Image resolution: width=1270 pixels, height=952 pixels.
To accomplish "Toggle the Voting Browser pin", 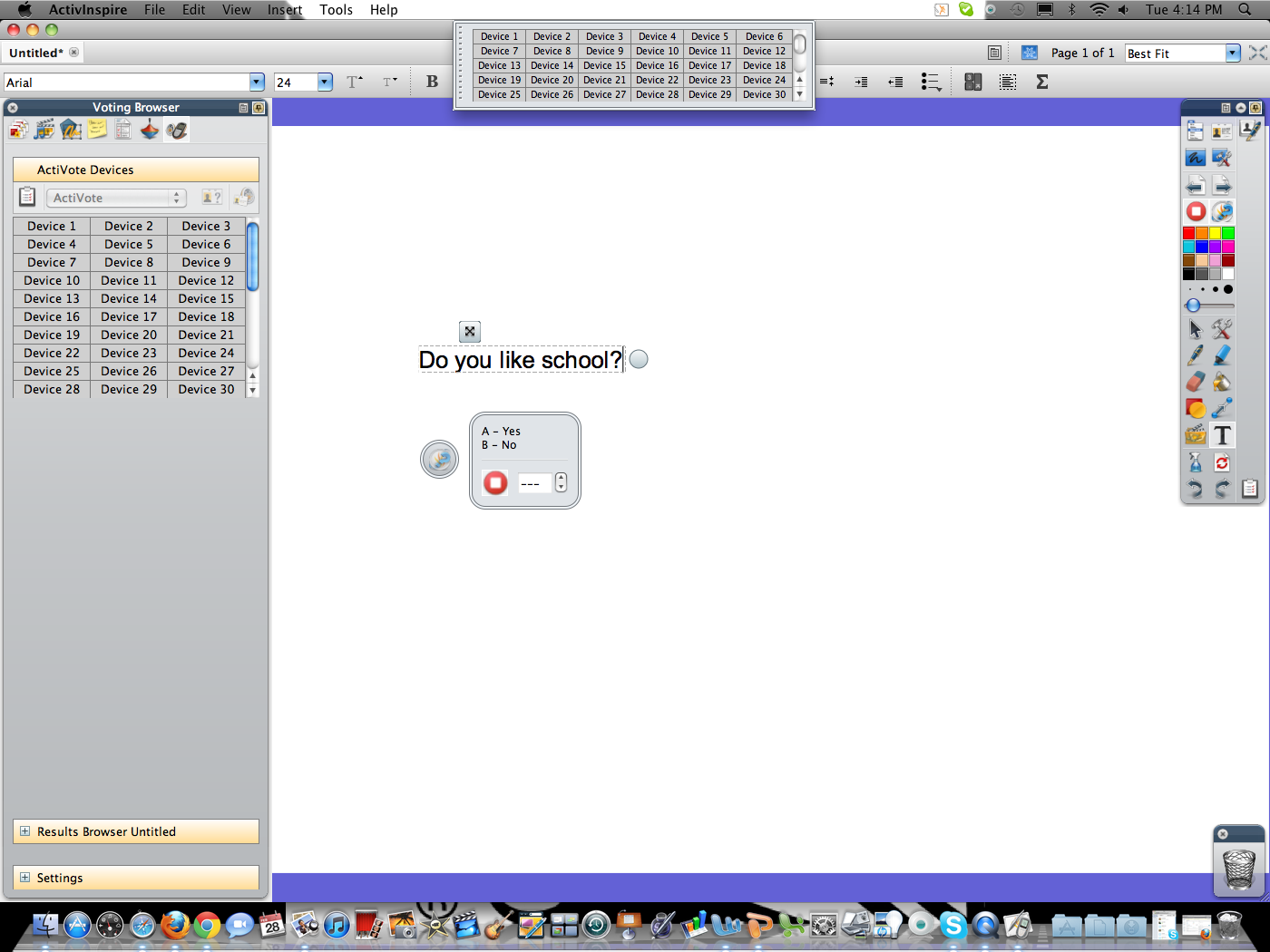I will pos(259,108).
